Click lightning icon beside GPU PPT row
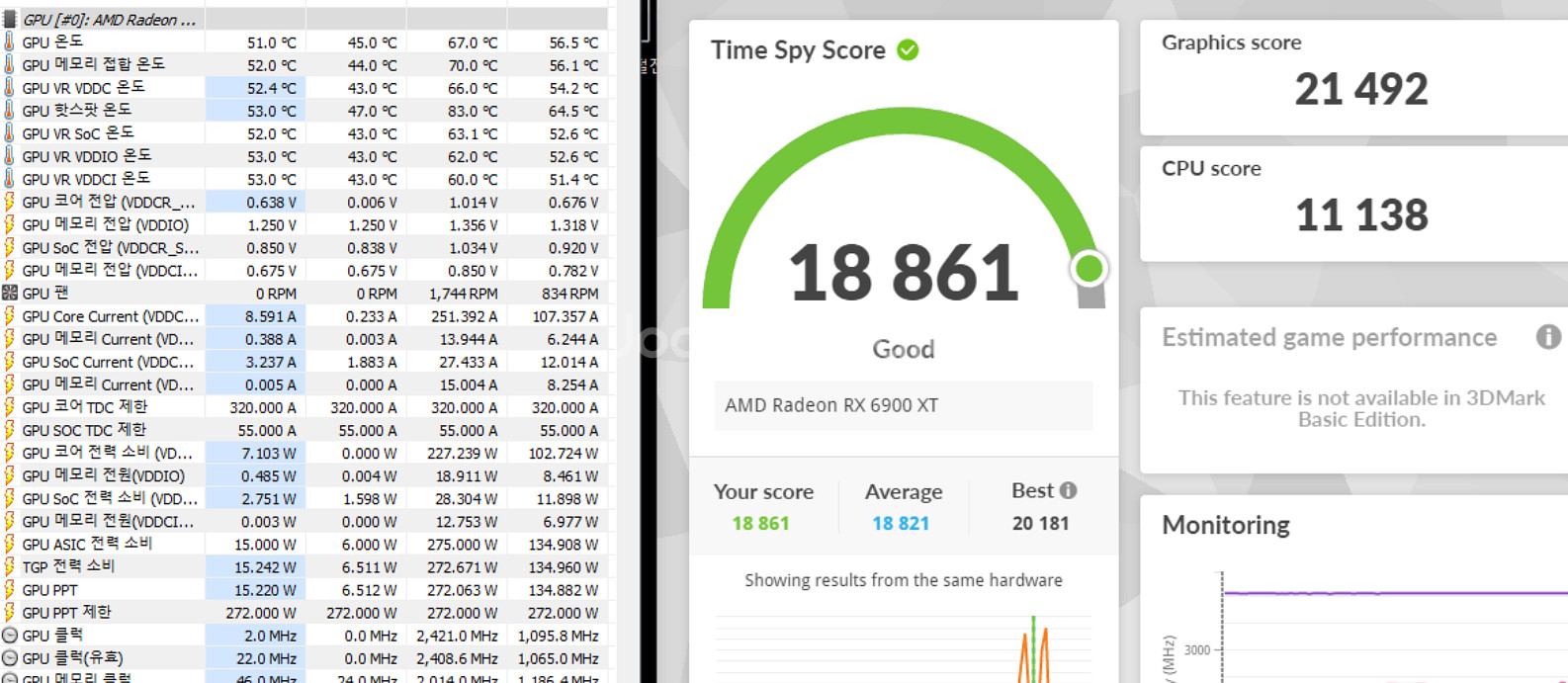1568x683 pixels. click(x=10, y=589)
